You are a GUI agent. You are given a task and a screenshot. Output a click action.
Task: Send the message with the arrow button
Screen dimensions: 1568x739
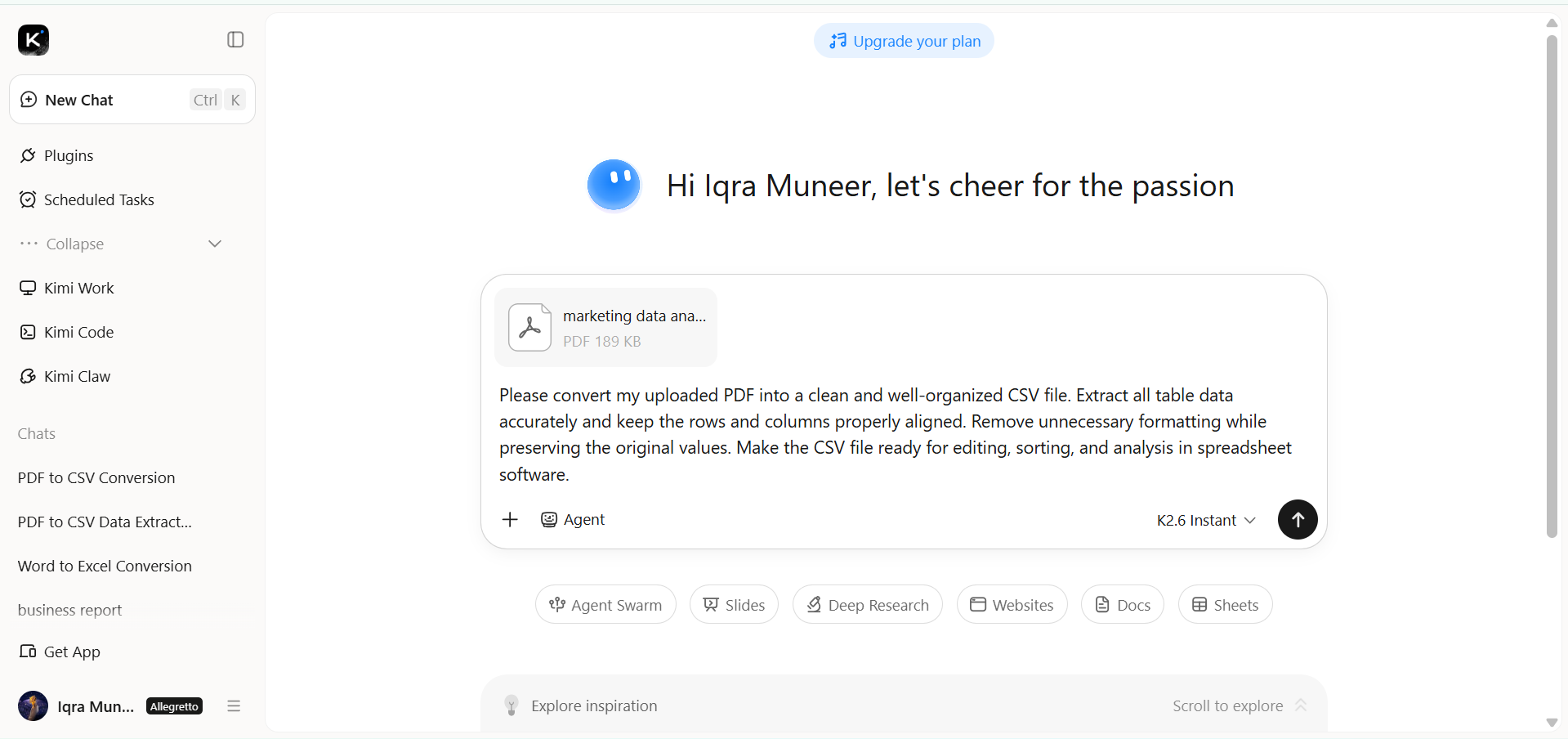tap(1298, 519)
